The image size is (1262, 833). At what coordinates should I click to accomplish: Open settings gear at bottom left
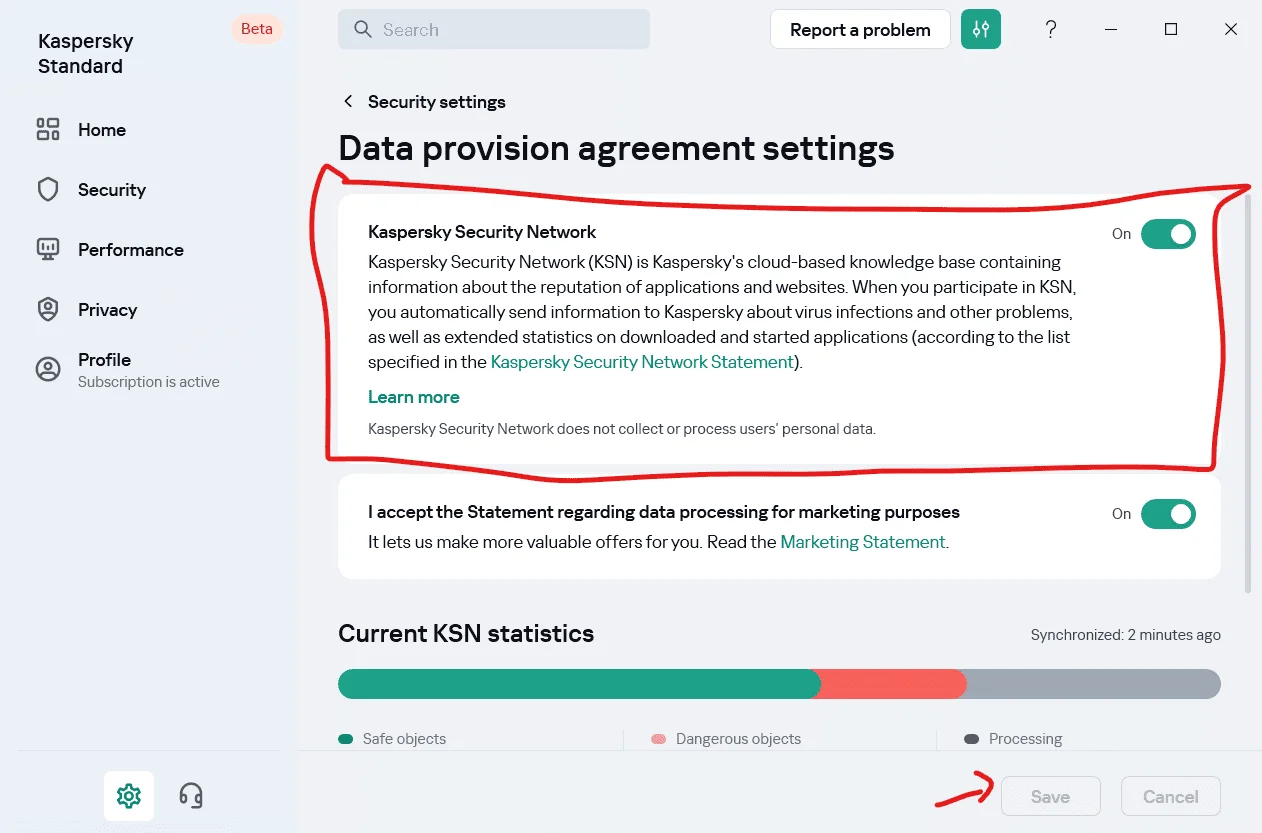pyautogui.click(x=129, y=796)
